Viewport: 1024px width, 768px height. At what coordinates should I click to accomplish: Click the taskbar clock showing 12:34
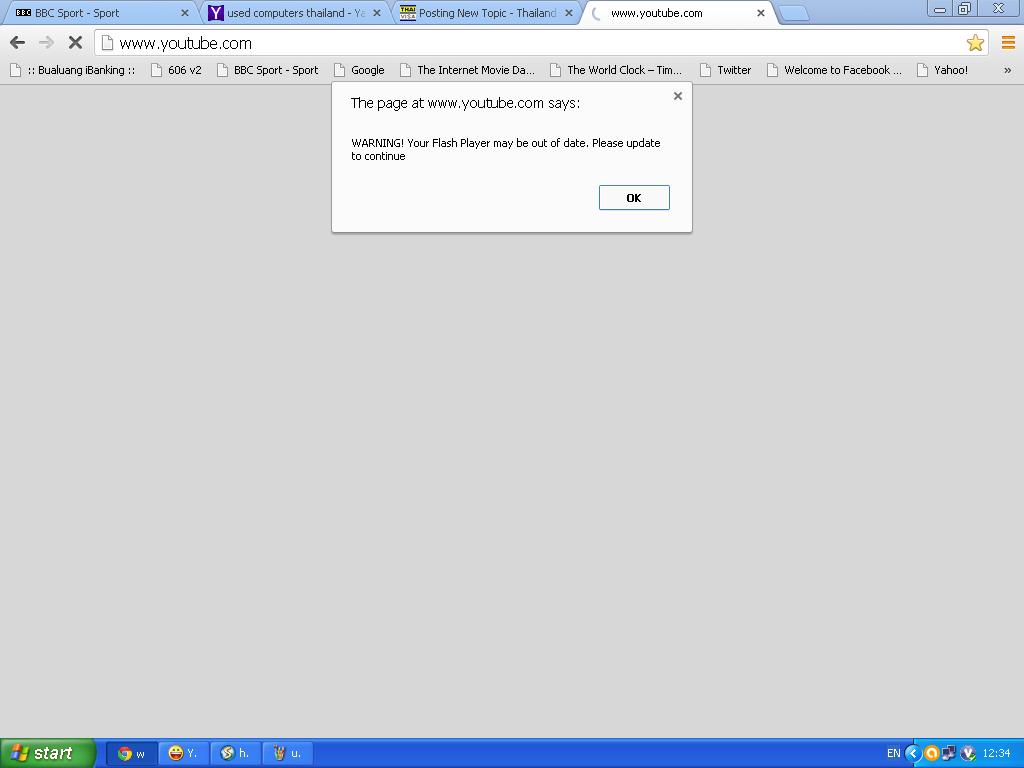coord(996,753)
